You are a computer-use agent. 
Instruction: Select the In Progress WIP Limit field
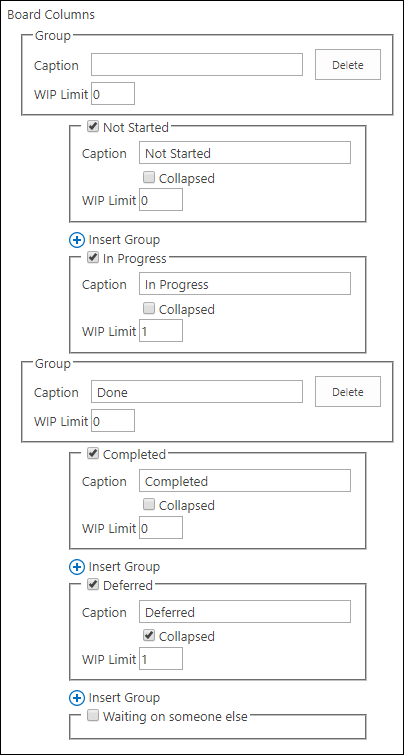[161, 331]
